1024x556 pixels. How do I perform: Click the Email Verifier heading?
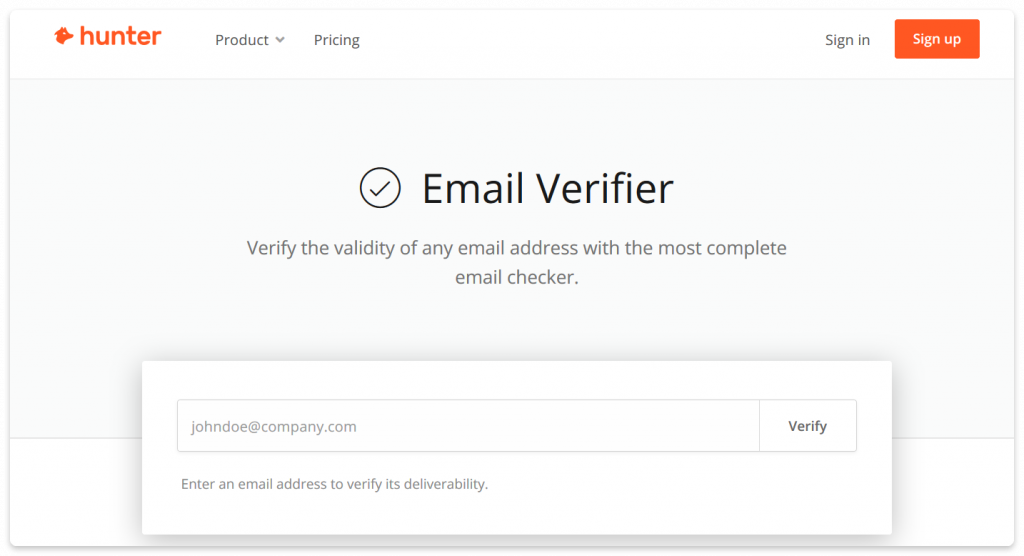pos(547,188)
